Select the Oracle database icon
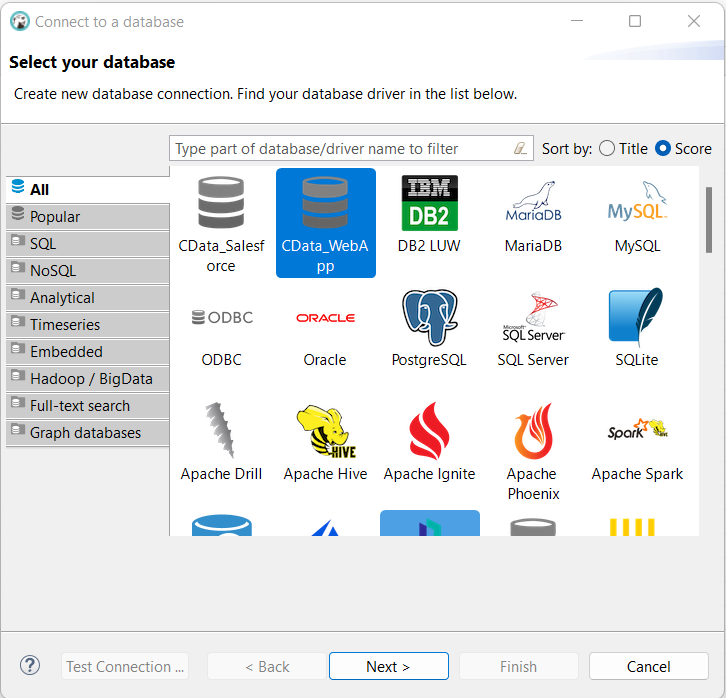This screenshot has width=726, height=698. [325, 318]
